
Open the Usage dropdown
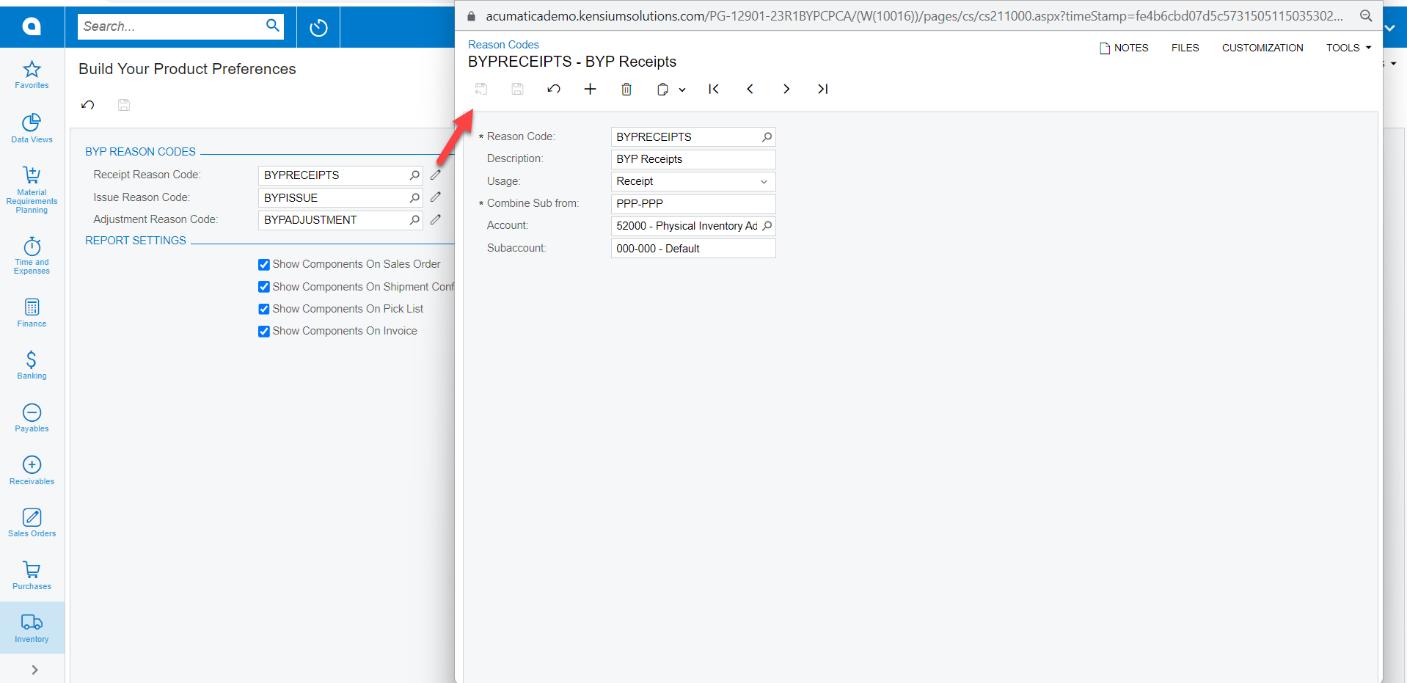click(x=765, y=181)
